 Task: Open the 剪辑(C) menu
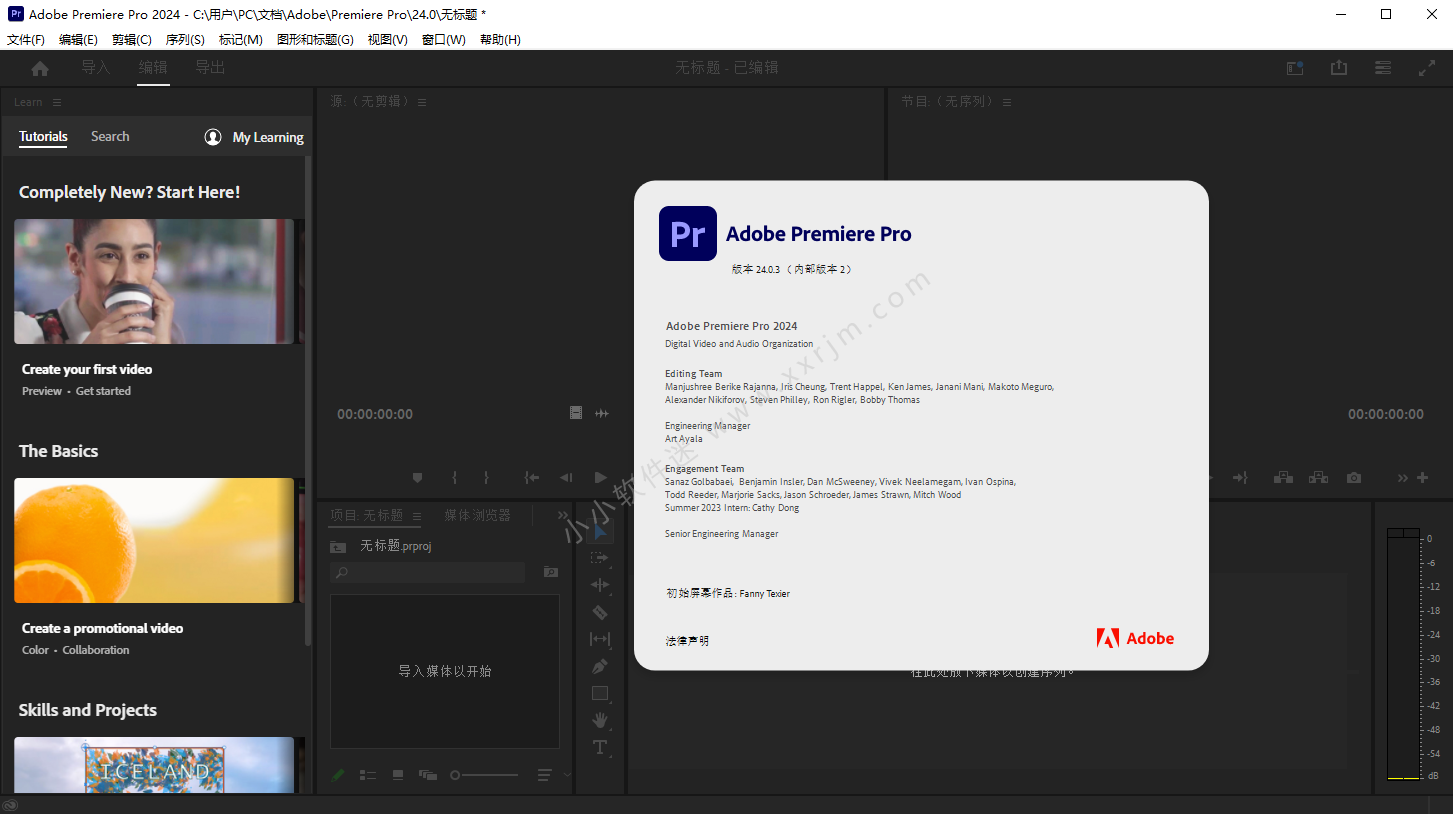click(132, 40)
